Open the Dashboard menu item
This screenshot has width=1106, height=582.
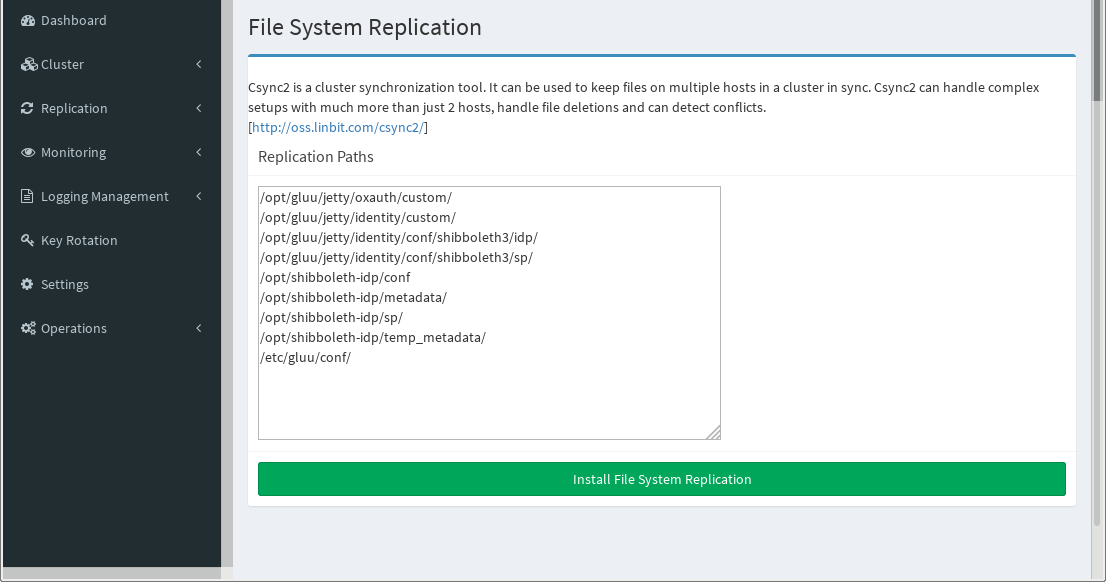[111, 20]
